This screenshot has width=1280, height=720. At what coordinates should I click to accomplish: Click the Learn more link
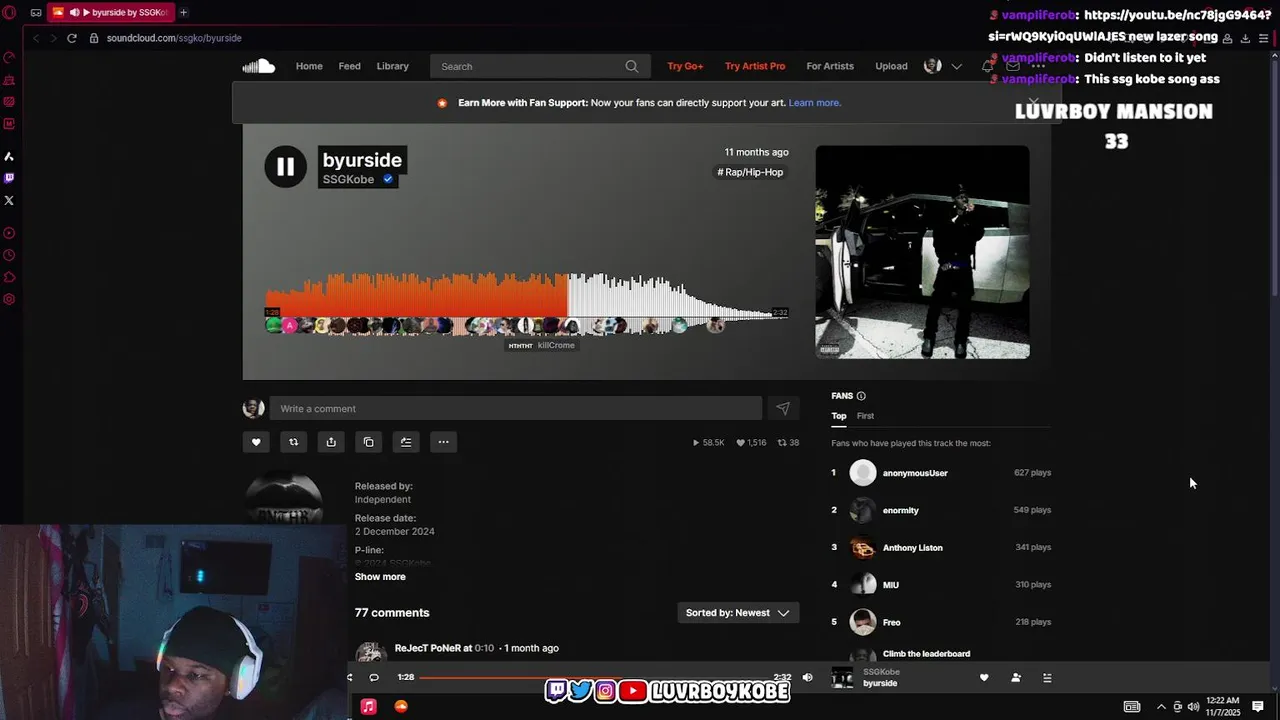pos(814,103)
